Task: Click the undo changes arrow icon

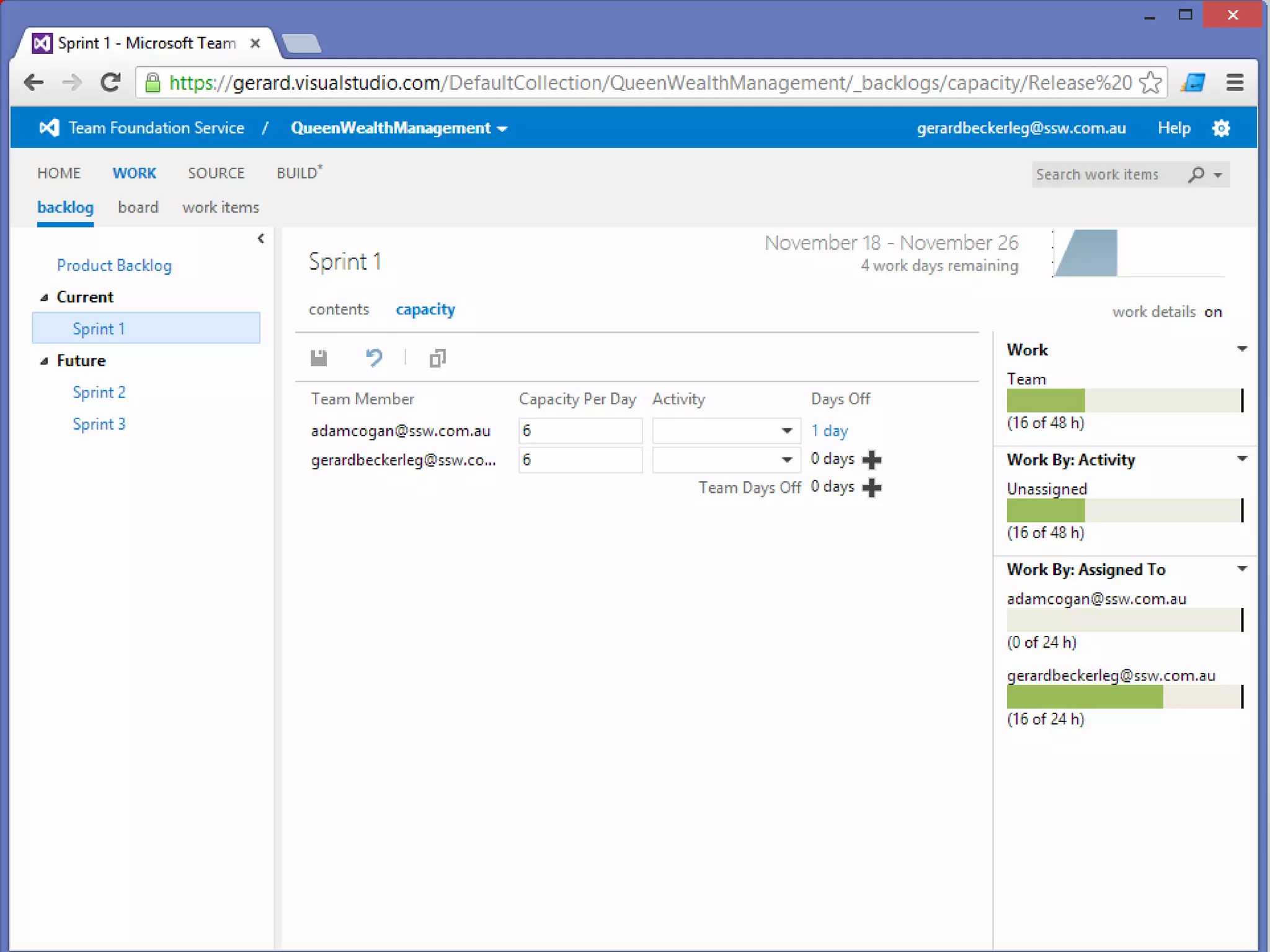Action: click(x=374, y=358)
